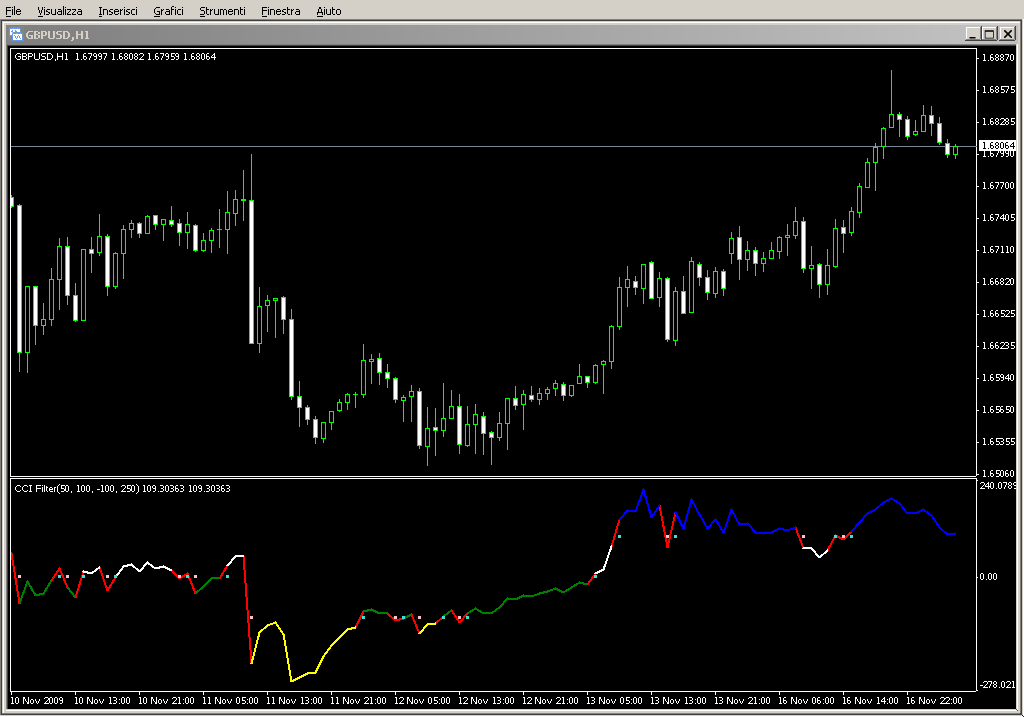Image resolution: width=1024 pixels, height=717 pixels.
Task: Click the 1.68575 price scale label
Action: (x=998, y=89)
